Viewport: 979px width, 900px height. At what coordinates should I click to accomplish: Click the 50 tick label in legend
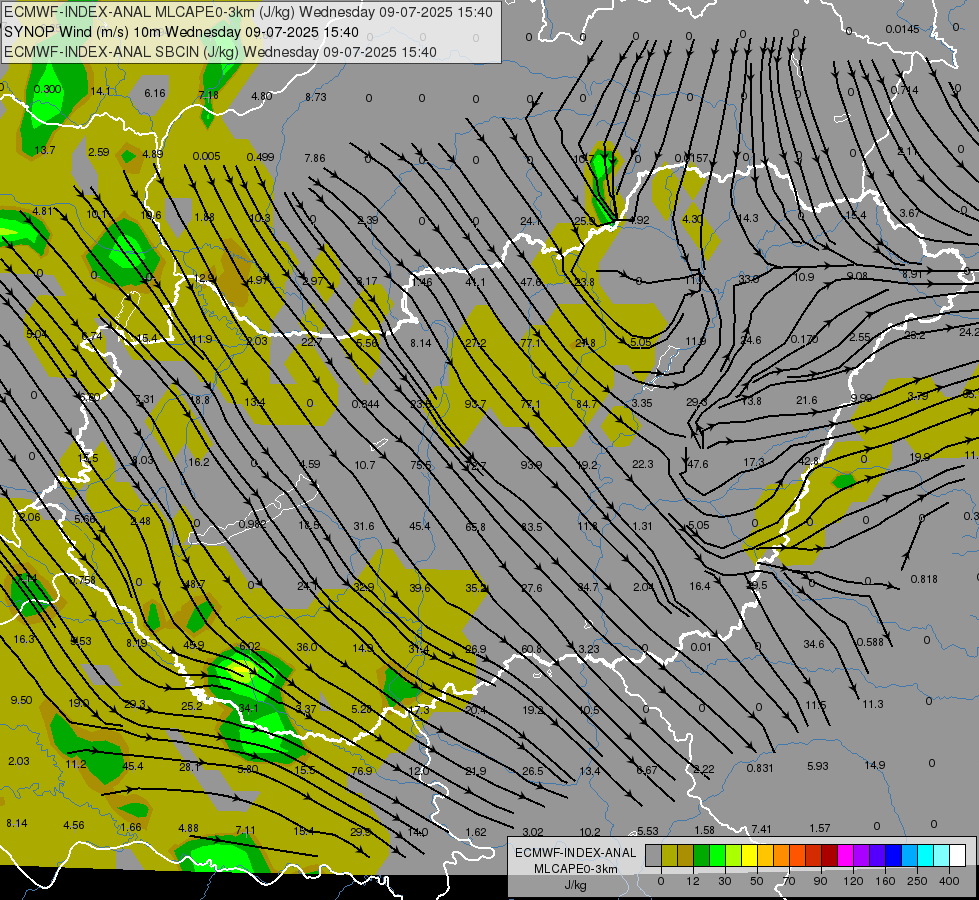(x=757, y=881)
